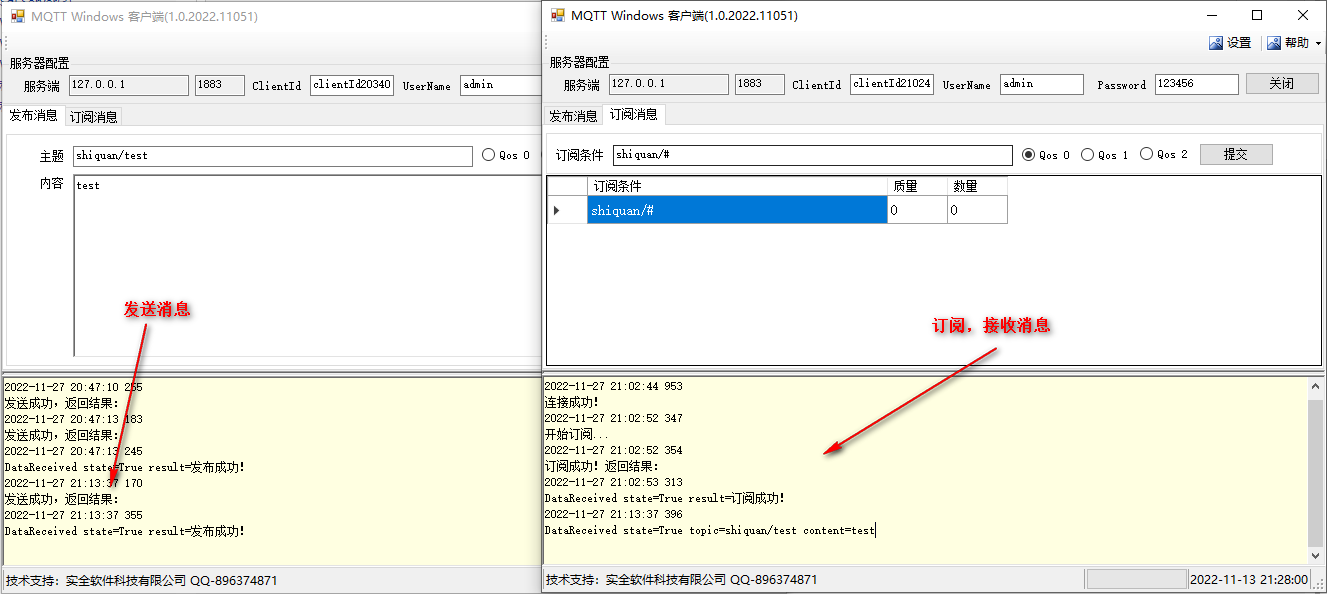Click UserName field in right window
This screenshot has width=1327, height=594.
(x=1041, y=84)
